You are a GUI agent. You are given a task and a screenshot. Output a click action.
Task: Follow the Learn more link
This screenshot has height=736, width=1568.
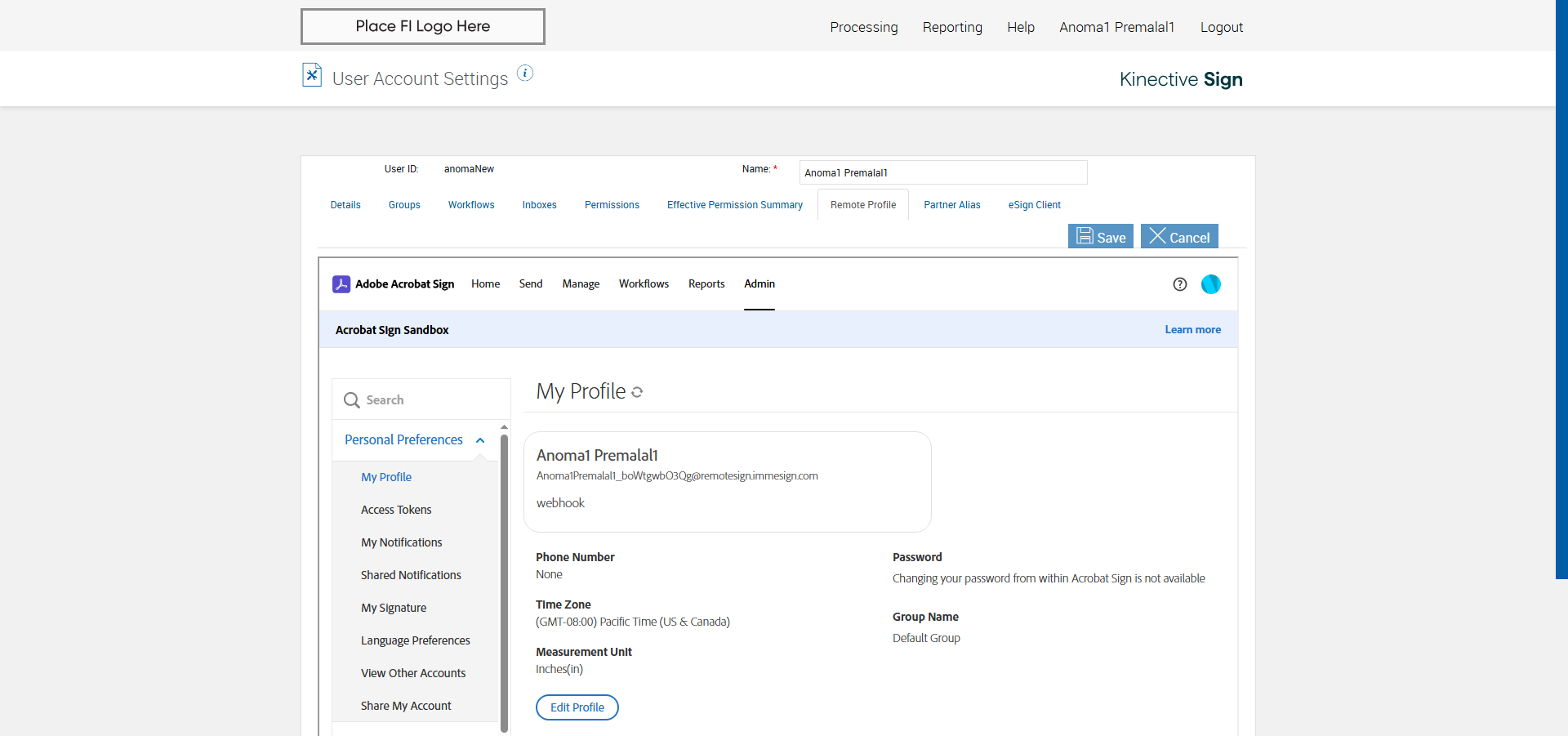tap(1192, 330)
